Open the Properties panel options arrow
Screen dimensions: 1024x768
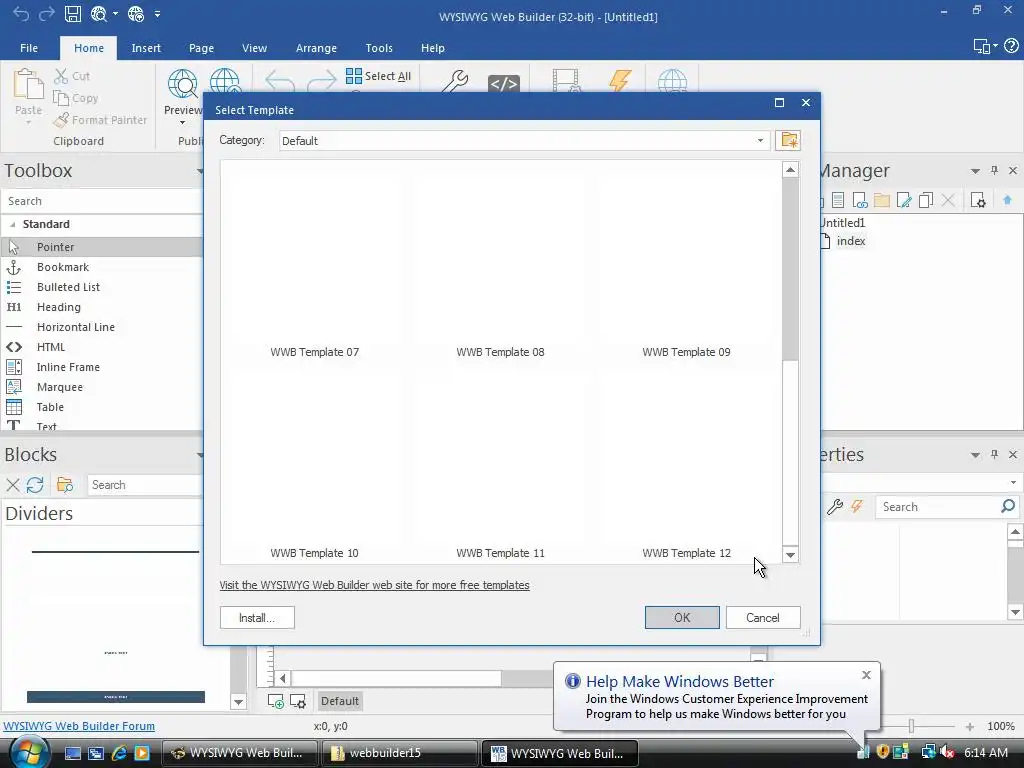click(x=975, y=455)
